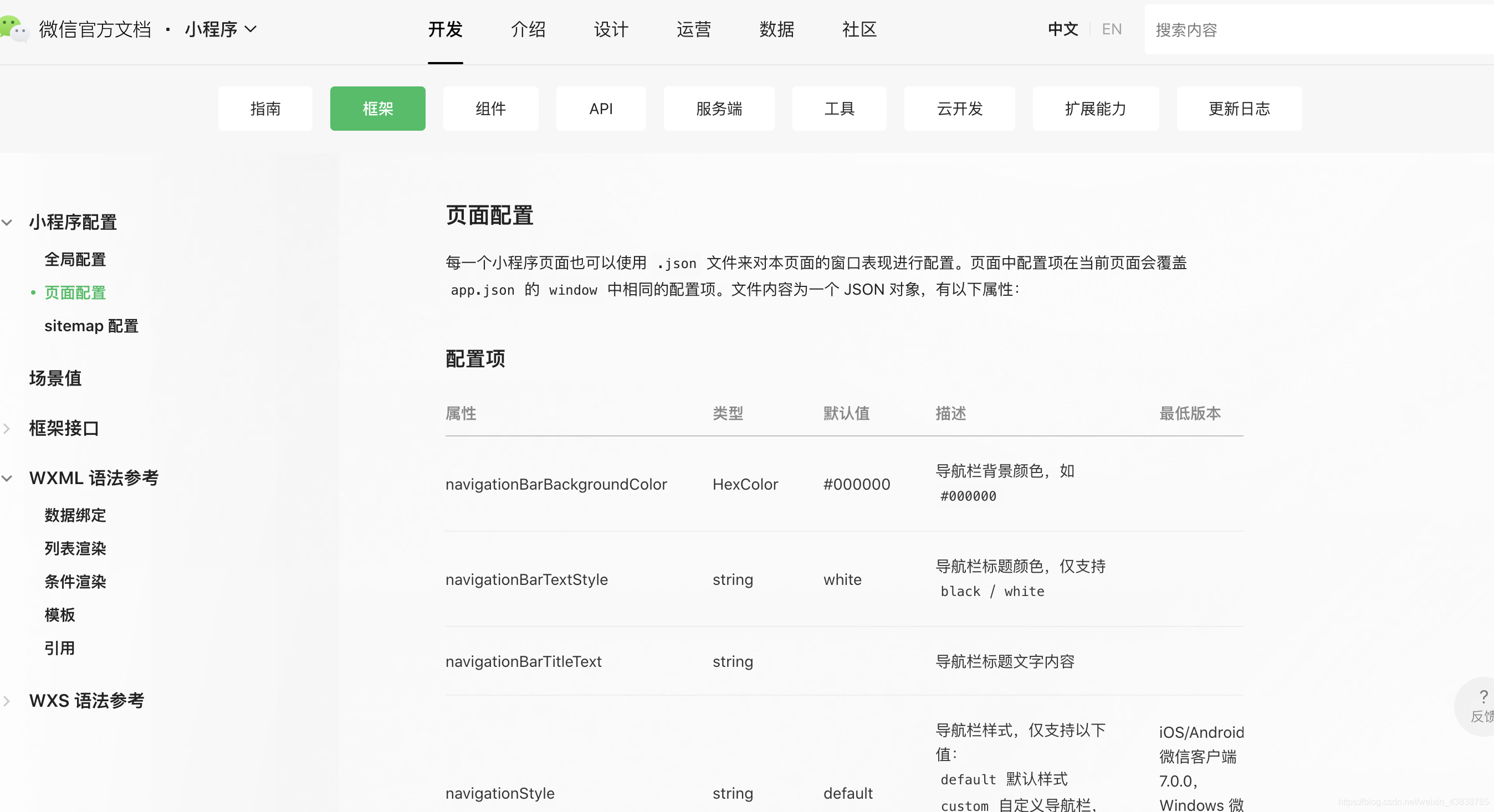Click the window inline code text
The width and height of the screenshot is (1494, 812).
[573, 290]
